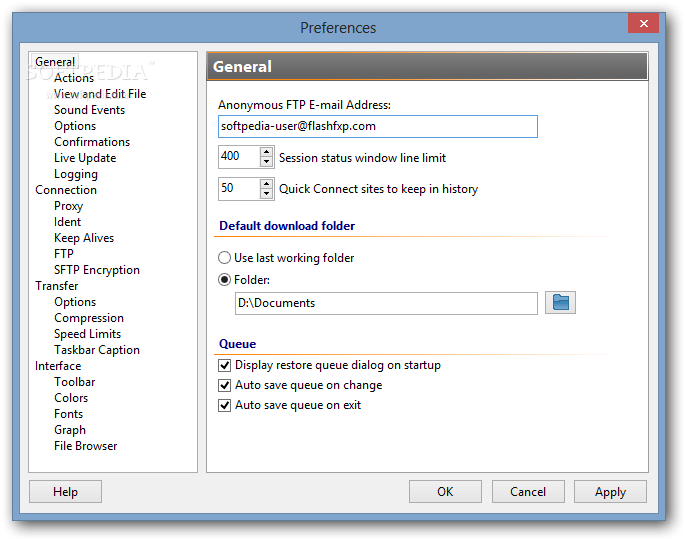Open Help for preferences
Image resolution: width=686 pixels, height=541 pixels.
click(66, 492)
